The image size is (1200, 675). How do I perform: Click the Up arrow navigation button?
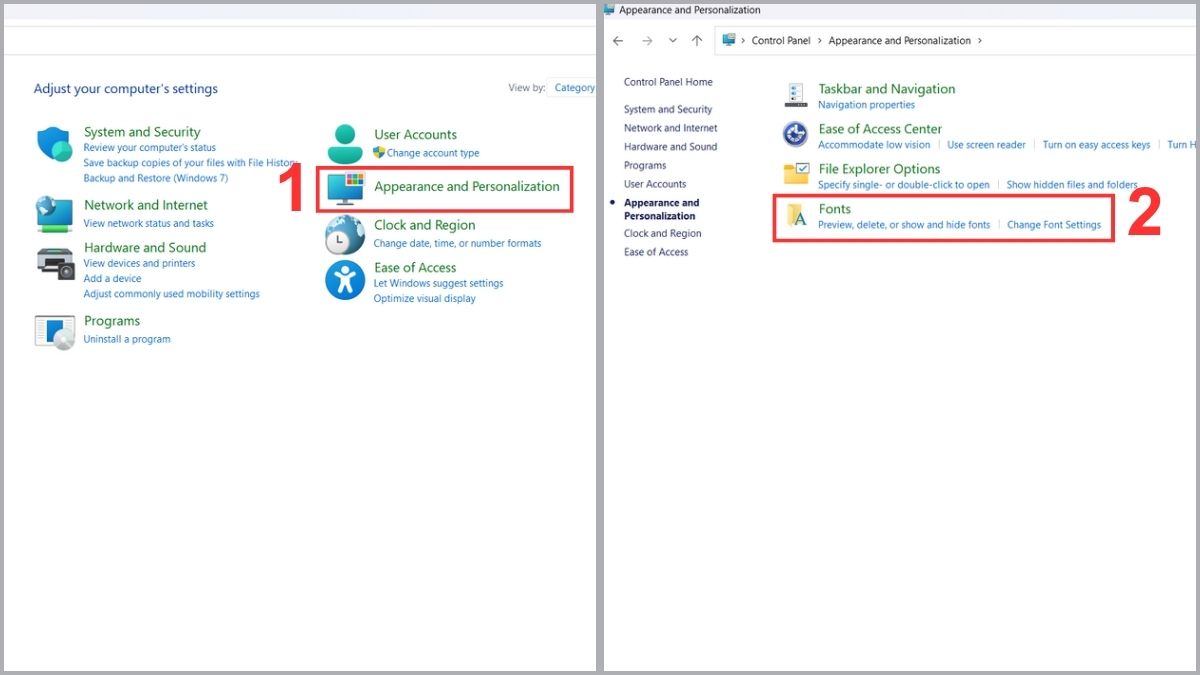697,41
